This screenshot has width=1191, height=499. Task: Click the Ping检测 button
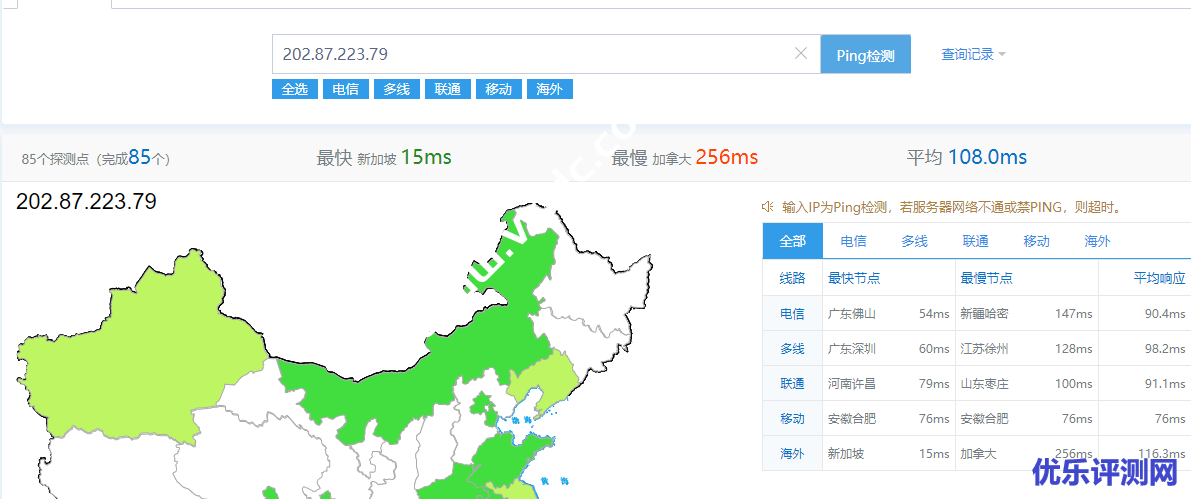tap(865, 54)
